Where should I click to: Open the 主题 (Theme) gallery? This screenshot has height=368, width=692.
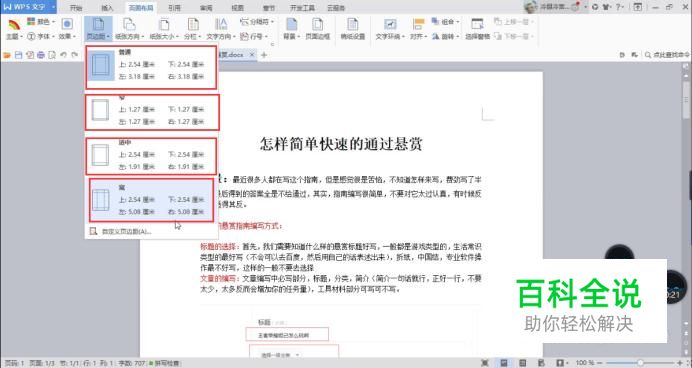pyautogui.click(x=14, y=29)
